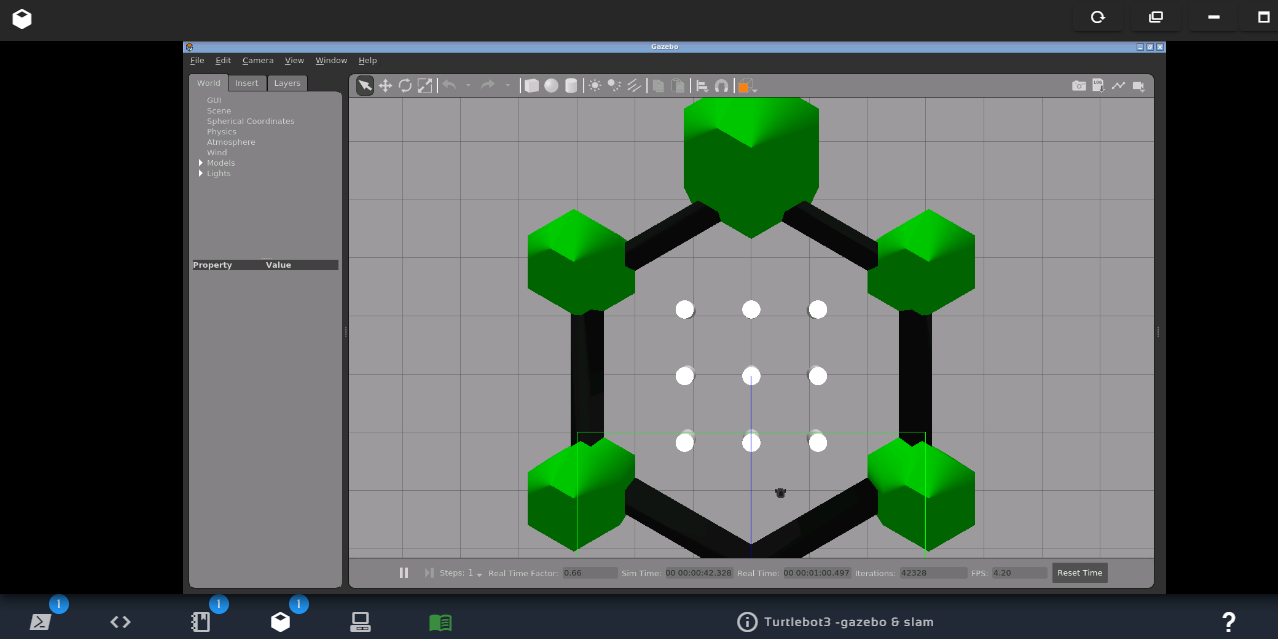
Task: Insert a sphere into the scene
Action: 552,86
